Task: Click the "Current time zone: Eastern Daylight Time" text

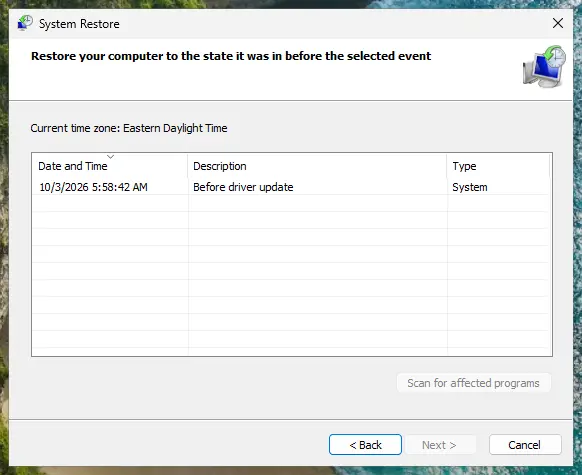Action: coord(129,128)
